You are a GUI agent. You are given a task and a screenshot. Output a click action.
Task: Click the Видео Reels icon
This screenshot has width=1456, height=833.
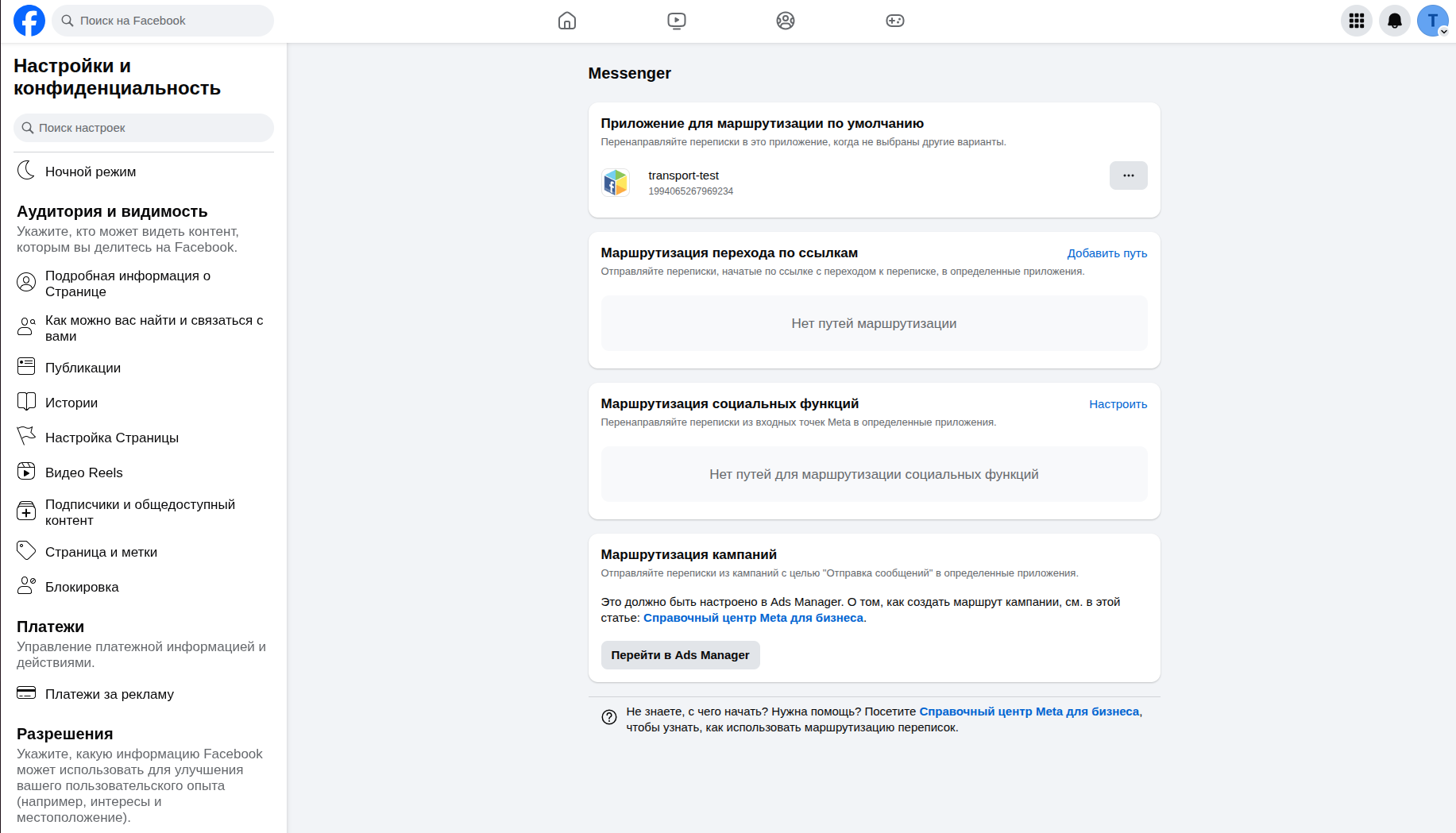click(x=26, y=471)
